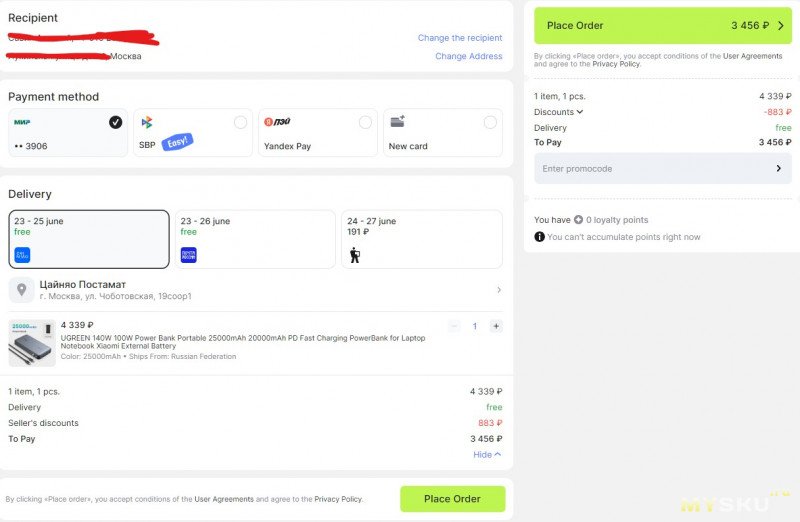Click the New card wallet icon
This screenshot has width=800, height=522.
[x=397, y=121]
